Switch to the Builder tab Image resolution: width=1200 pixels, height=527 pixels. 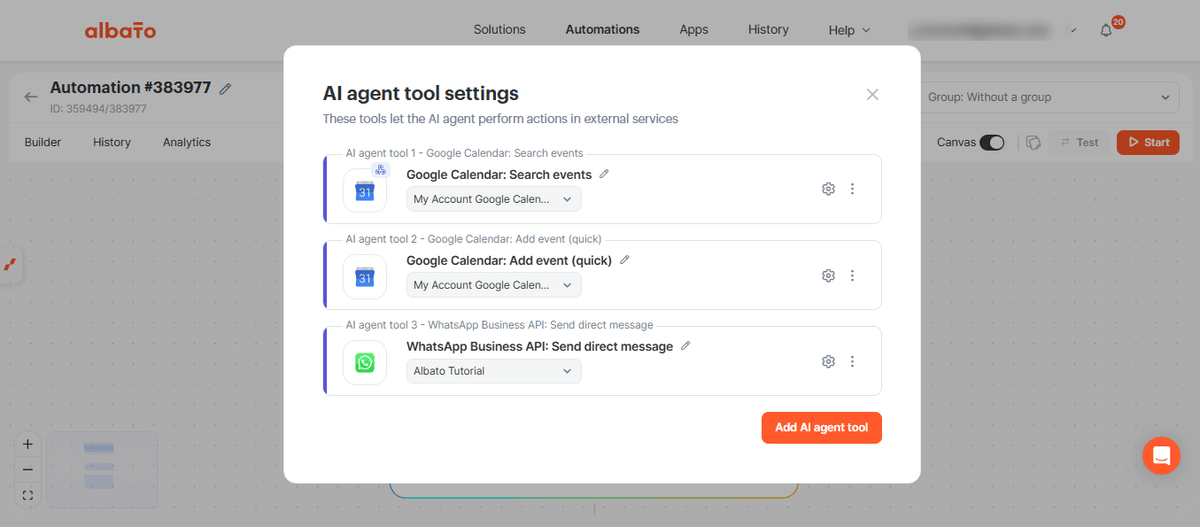click(x=43, y=142)
